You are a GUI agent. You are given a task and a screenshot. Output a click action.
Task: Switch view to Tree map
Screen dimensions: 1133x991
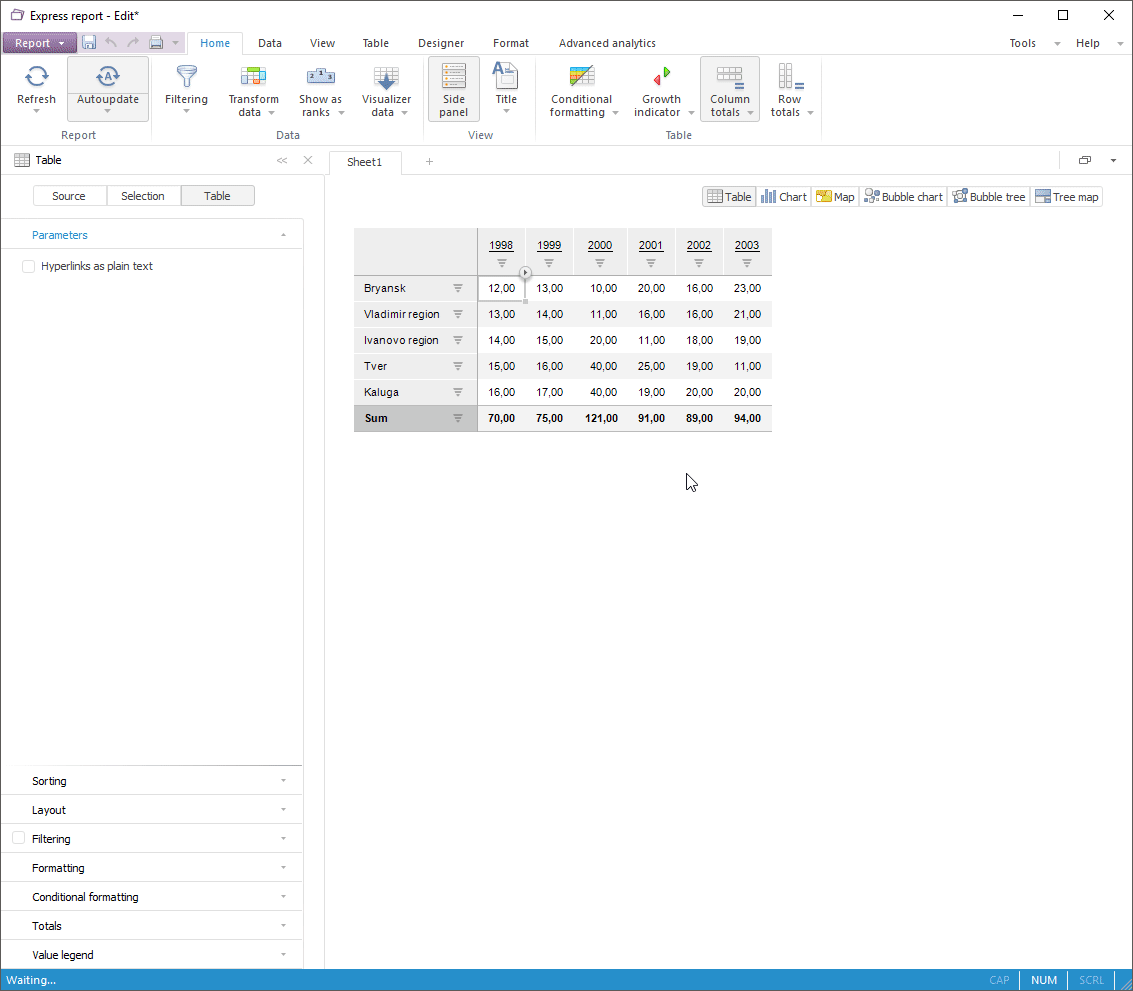pyautogui.click(x=1066, y=197)
